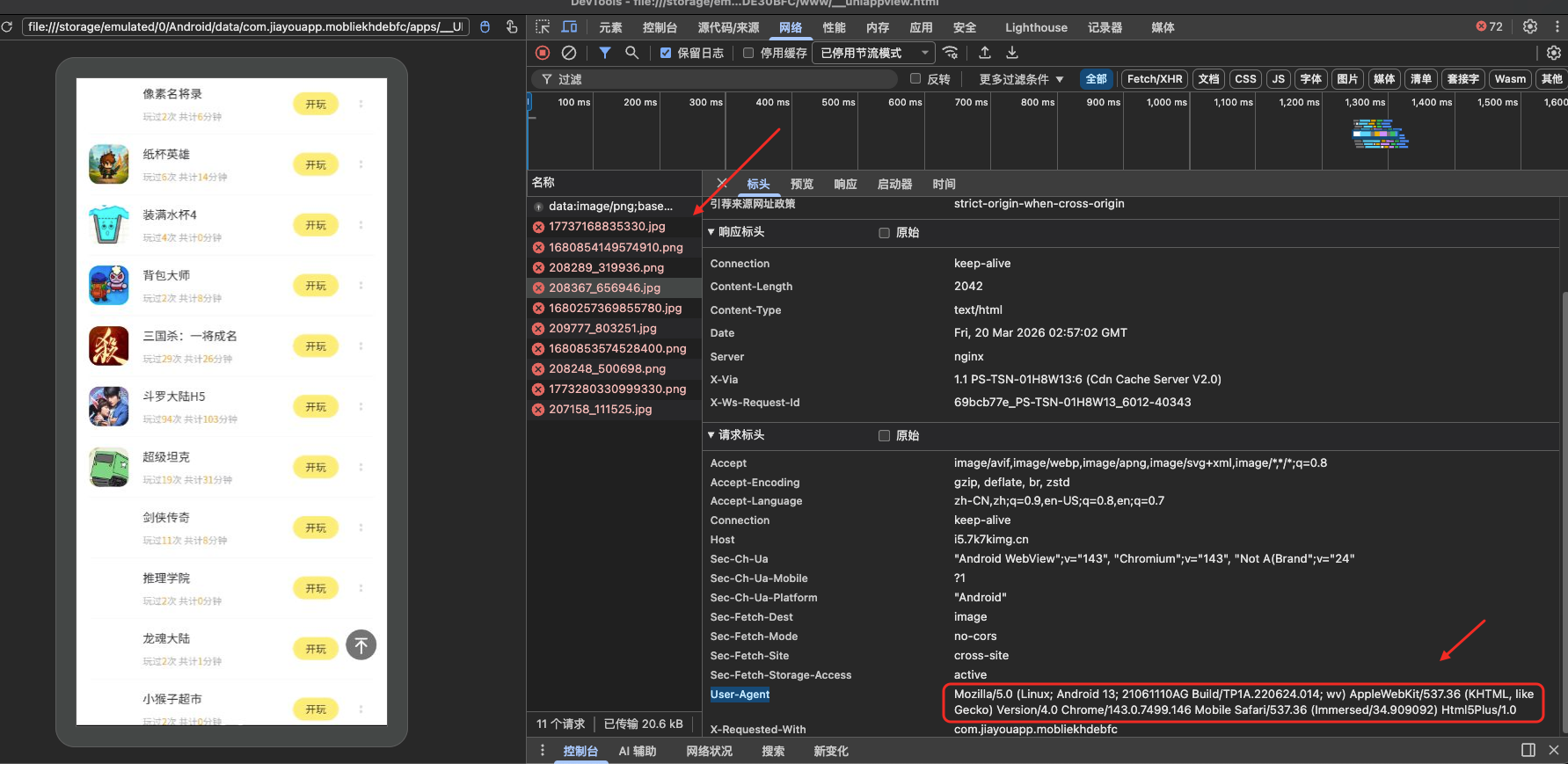1568x764 pixels.
Task: Open the 更多过滤条件 dropdown
Action: [x=1021, y=79]
